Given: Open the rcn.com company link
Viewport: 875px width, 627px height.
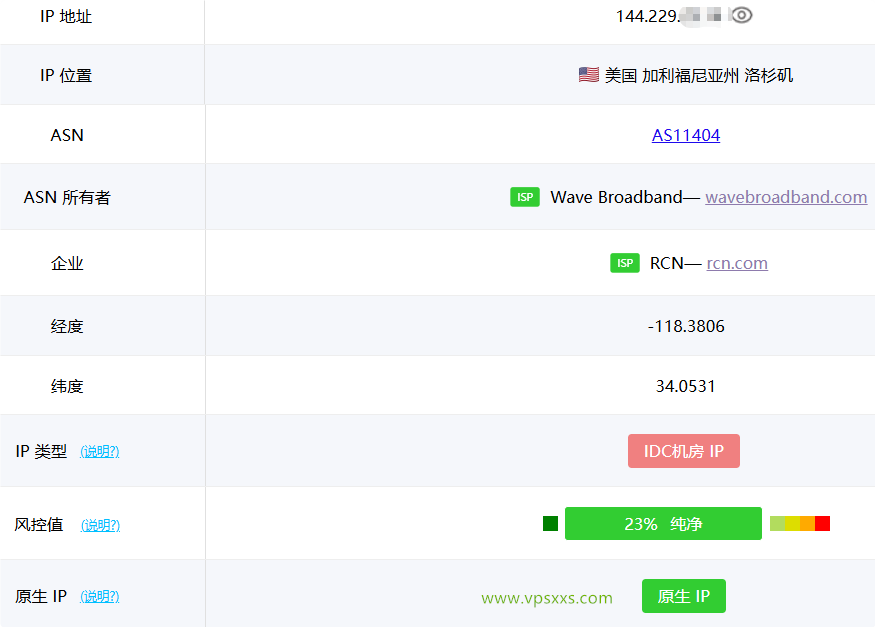Looking at the screenshot, I should tap(737, 263).
